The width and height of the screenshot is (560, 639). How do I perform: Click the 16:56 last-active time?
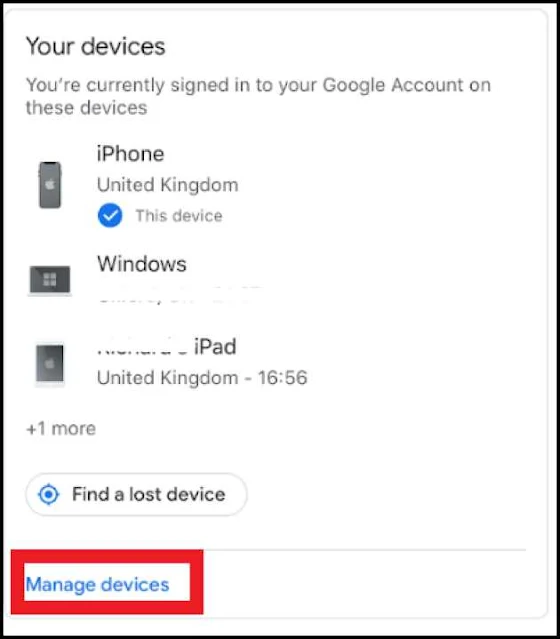(x=282, y=378)
